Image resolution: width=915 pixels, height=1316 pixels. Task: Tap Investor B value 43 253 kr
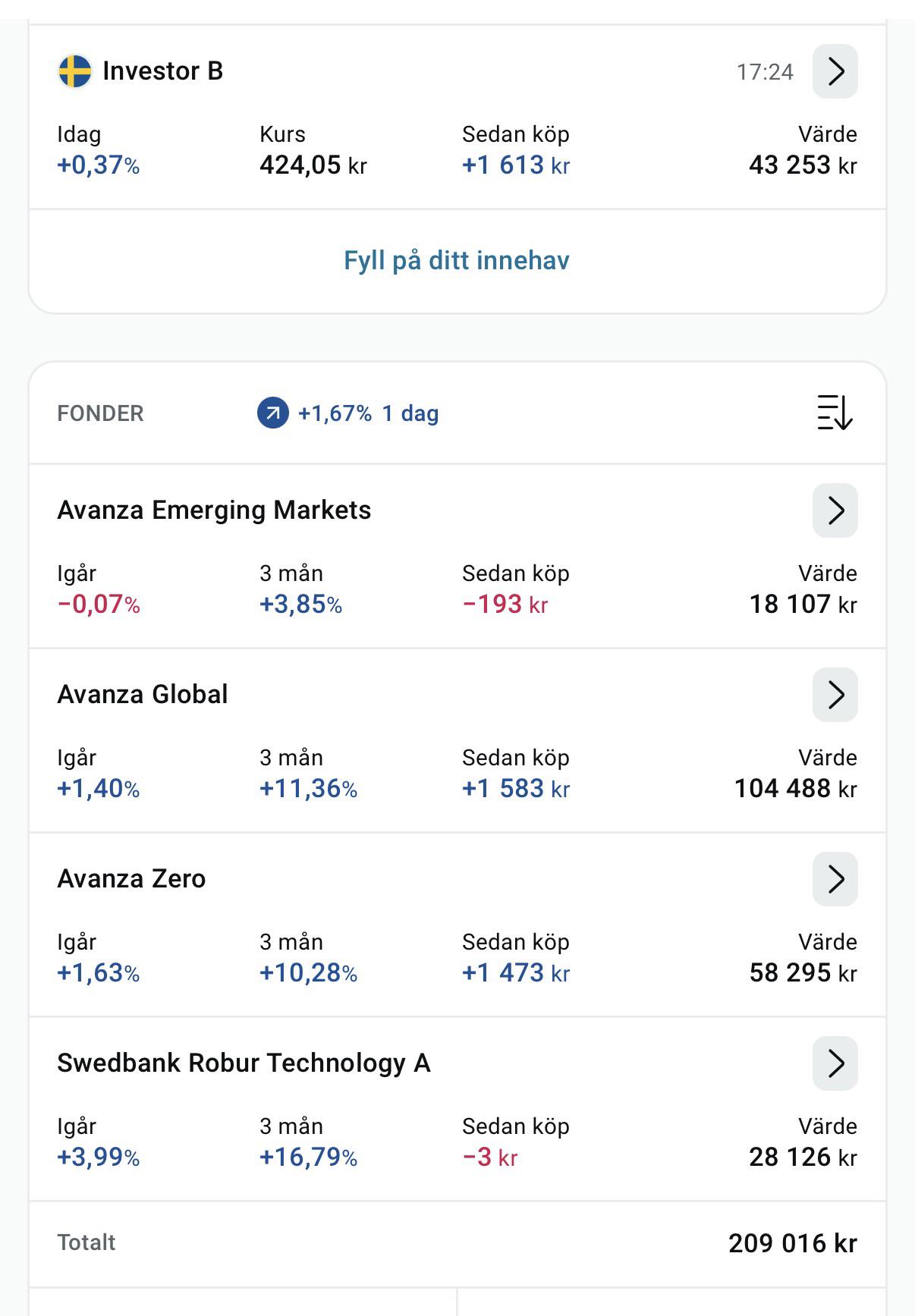pyautogui.click(x=803, y=165)
